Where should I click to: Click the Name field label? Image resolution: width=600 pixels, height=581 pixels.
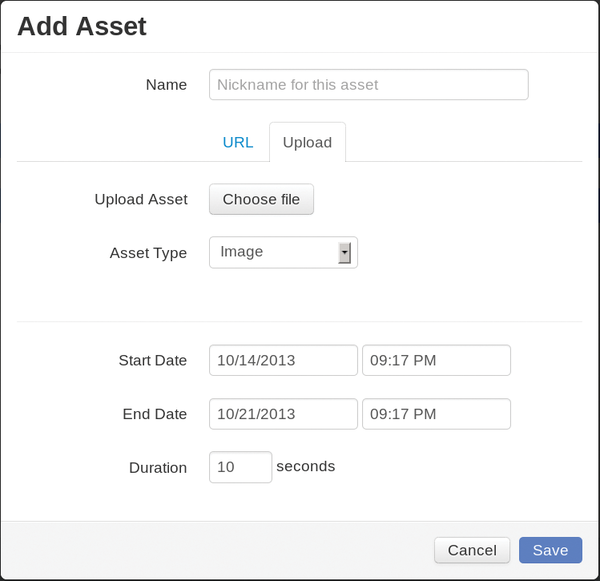tap(166, 85)
